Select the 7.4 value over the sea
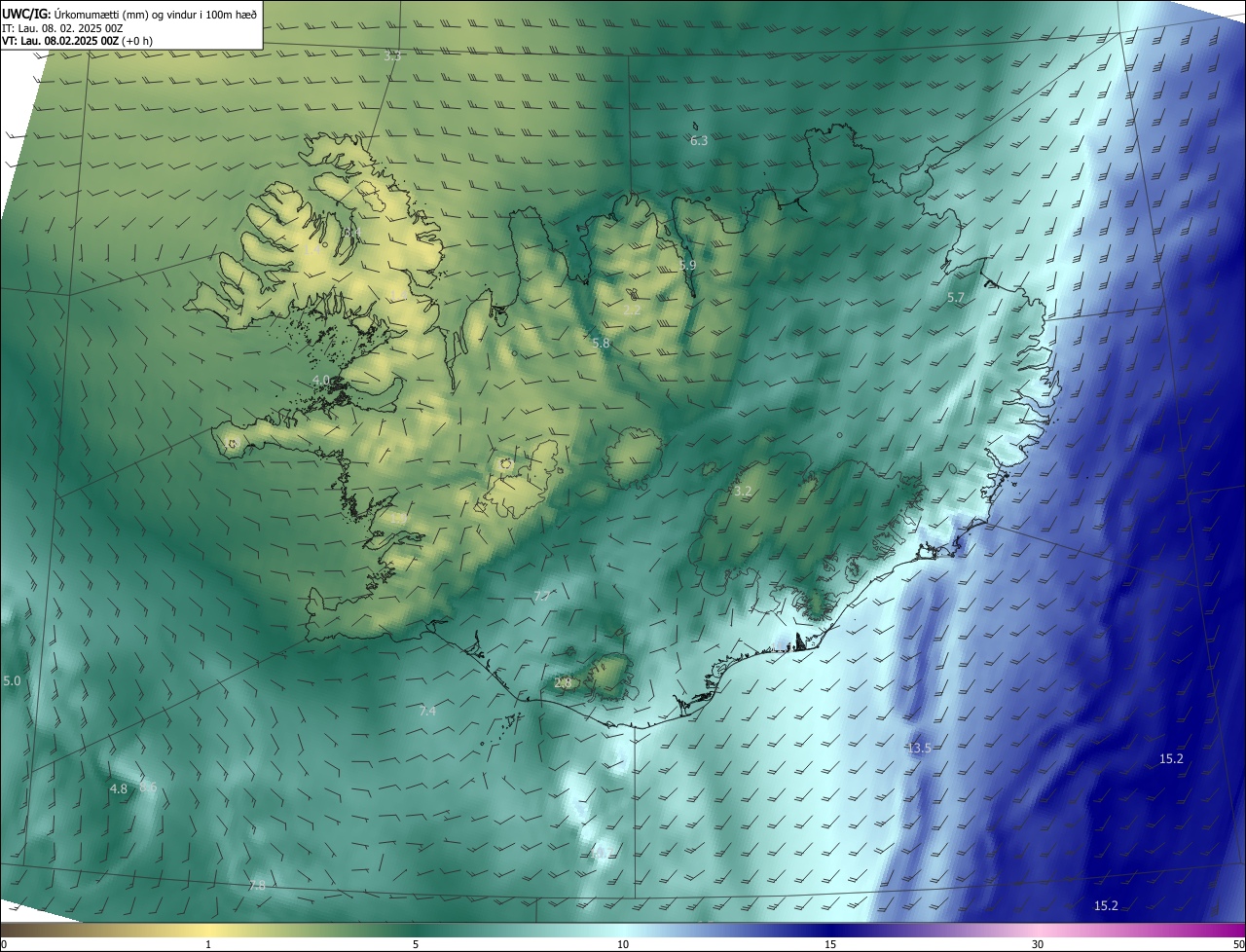This screenshot has width=1246, height=952. [427, 712]
